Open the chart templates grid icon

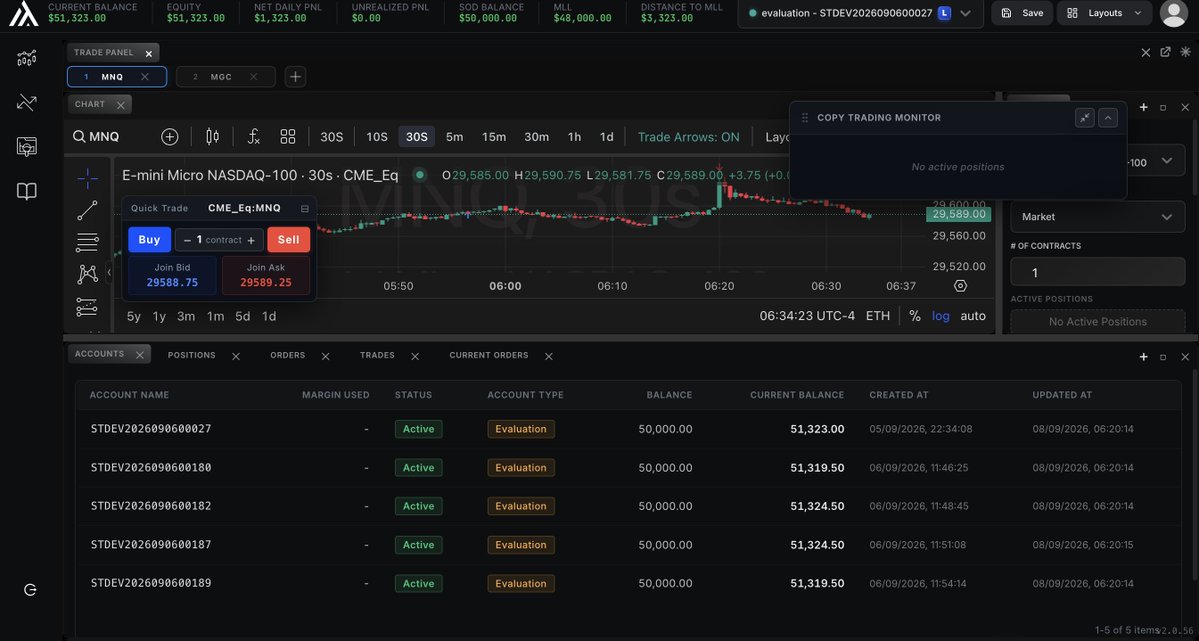[288, 137]
